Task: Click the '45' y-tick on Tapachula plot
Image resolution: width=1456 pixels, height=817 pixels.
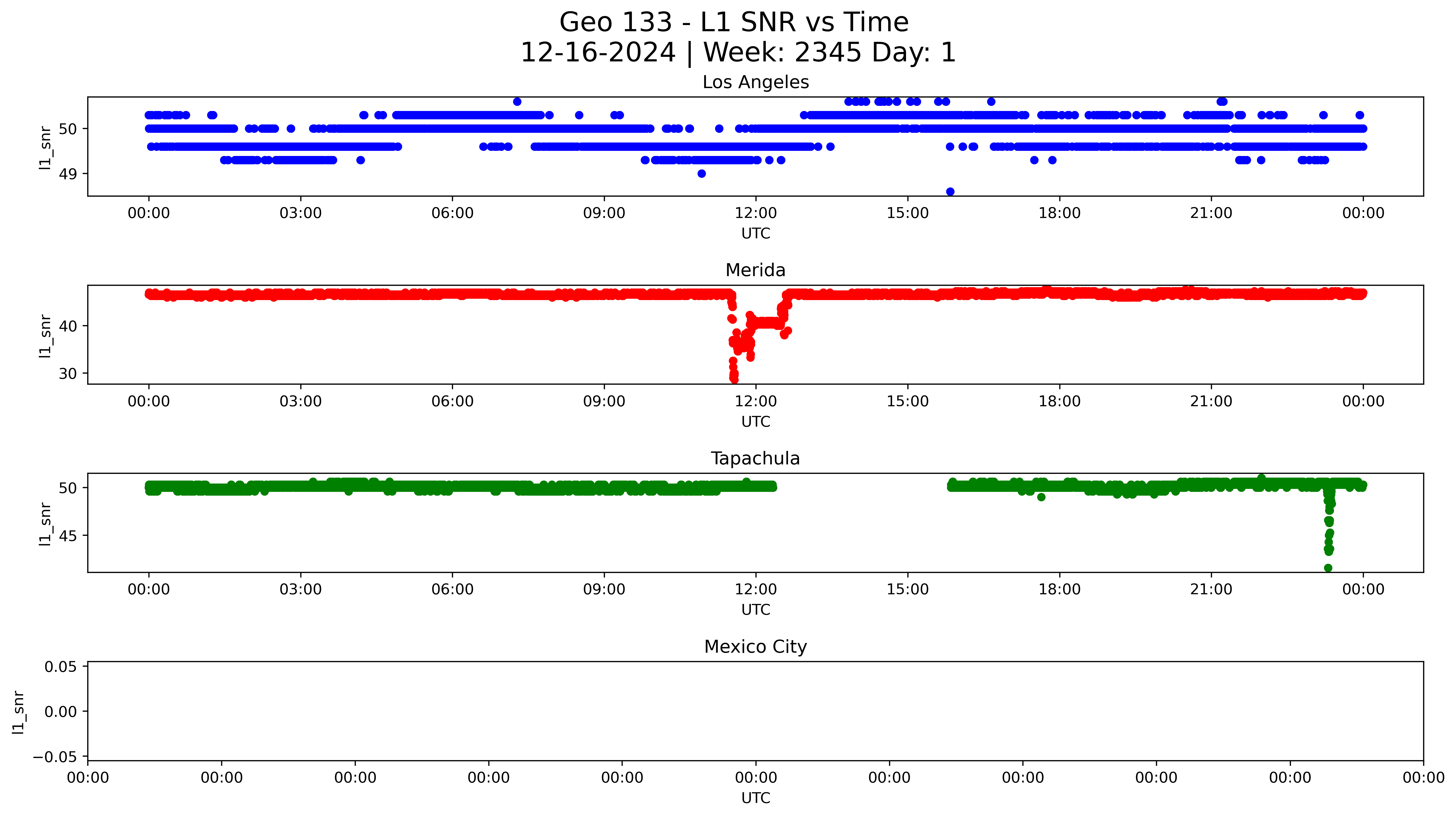Action: coord(67,536)
